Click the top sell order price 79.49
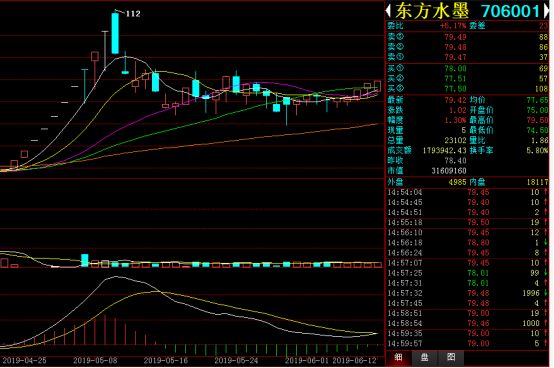The width and height of the screenshot is (554, 368). [455, 37]
